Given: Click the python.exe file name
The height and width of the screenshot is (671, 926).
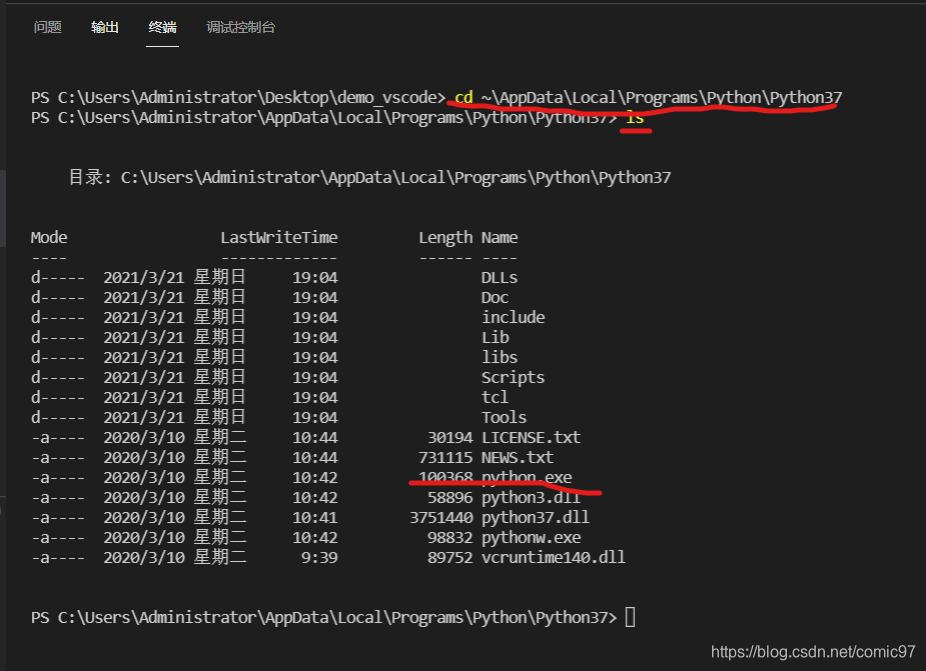Looking at the screenshot, I should click(x=526, y=477).
